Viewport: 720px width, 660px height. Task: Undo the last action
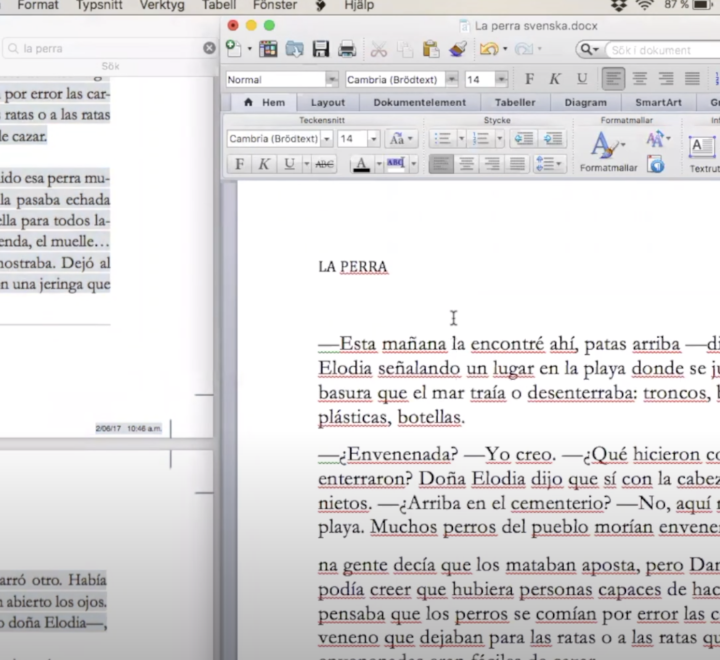[x=489, y=49]
